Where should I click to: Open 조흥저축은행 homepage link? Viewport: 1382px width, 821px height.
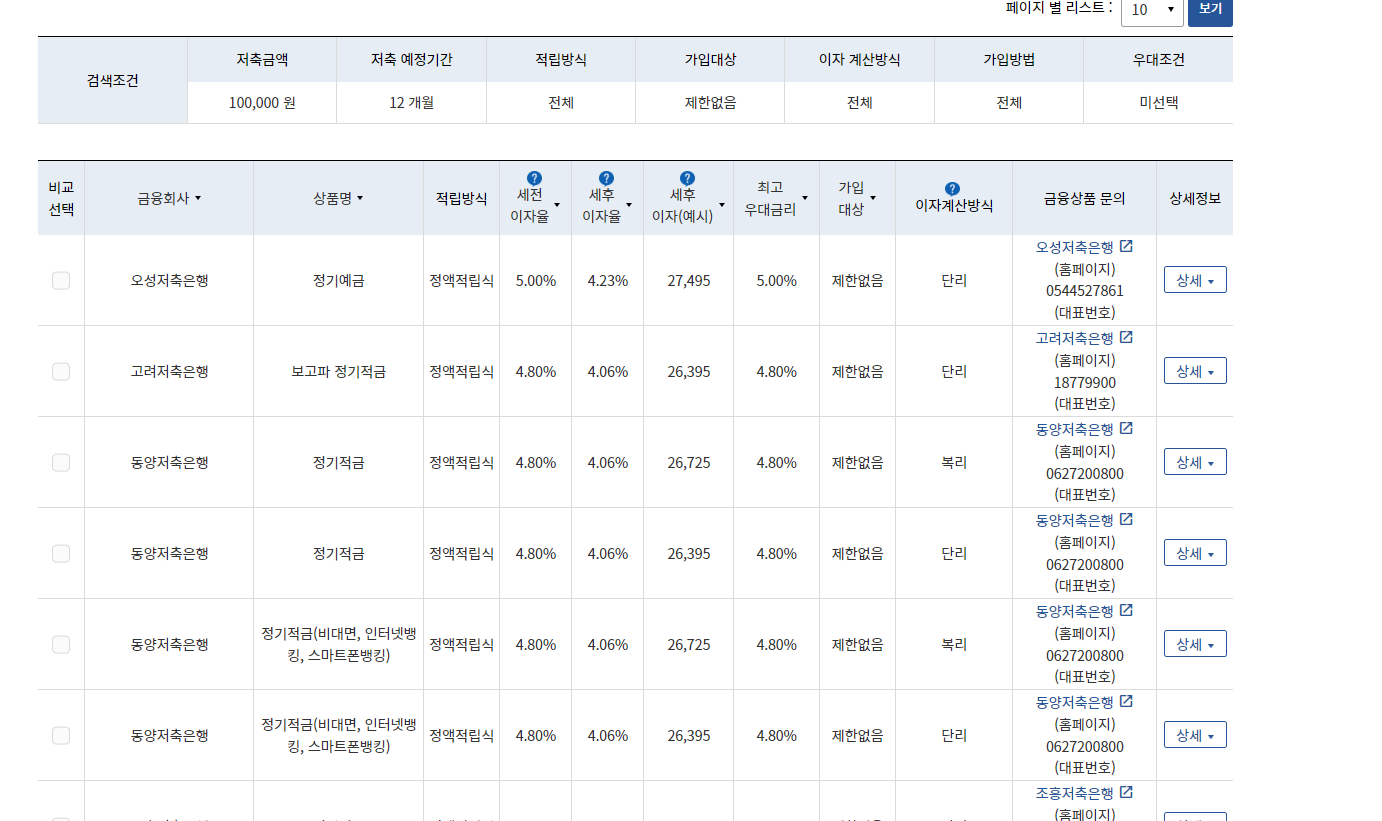click(1074, 793)
